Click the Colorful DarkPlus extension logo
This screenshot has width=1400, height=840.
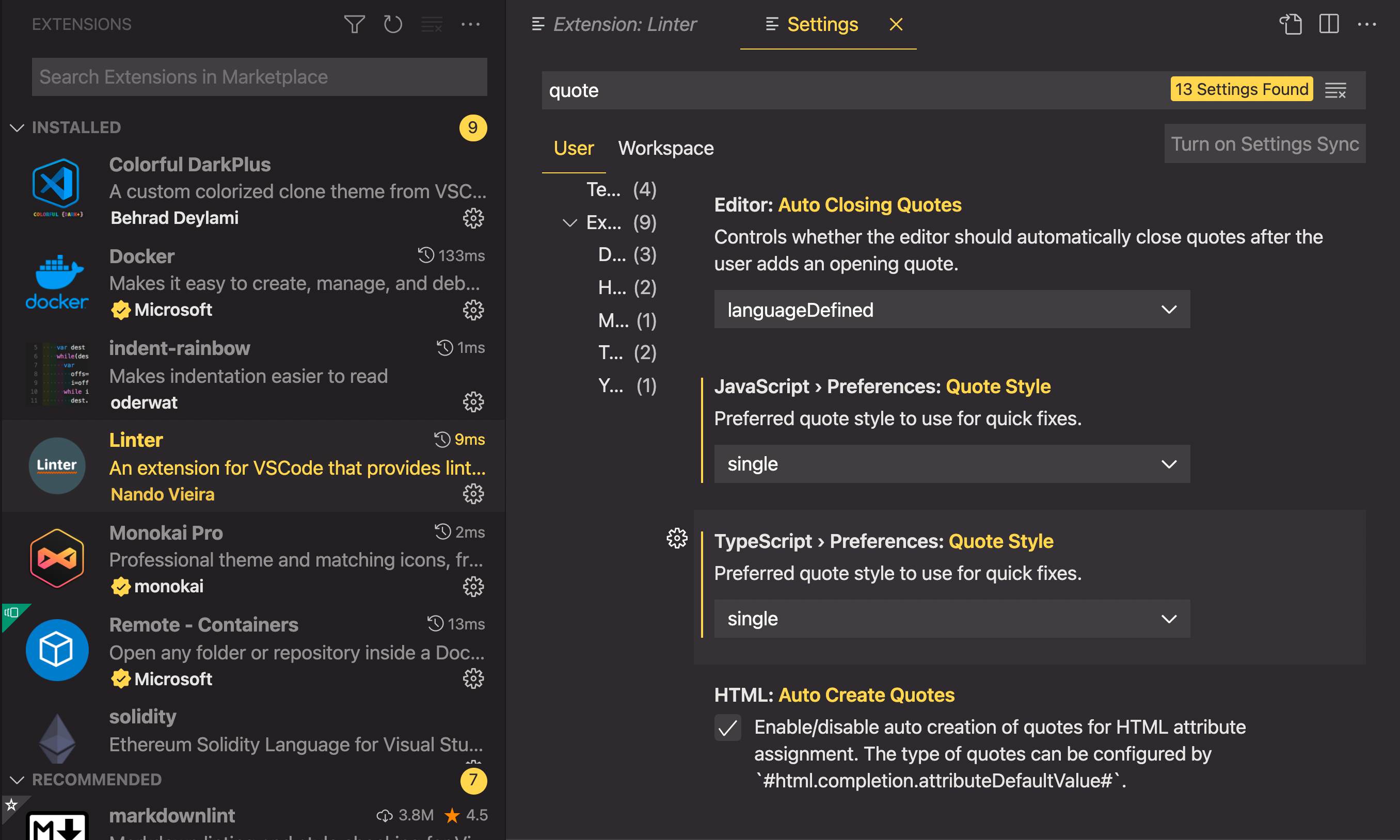point(57,188)
